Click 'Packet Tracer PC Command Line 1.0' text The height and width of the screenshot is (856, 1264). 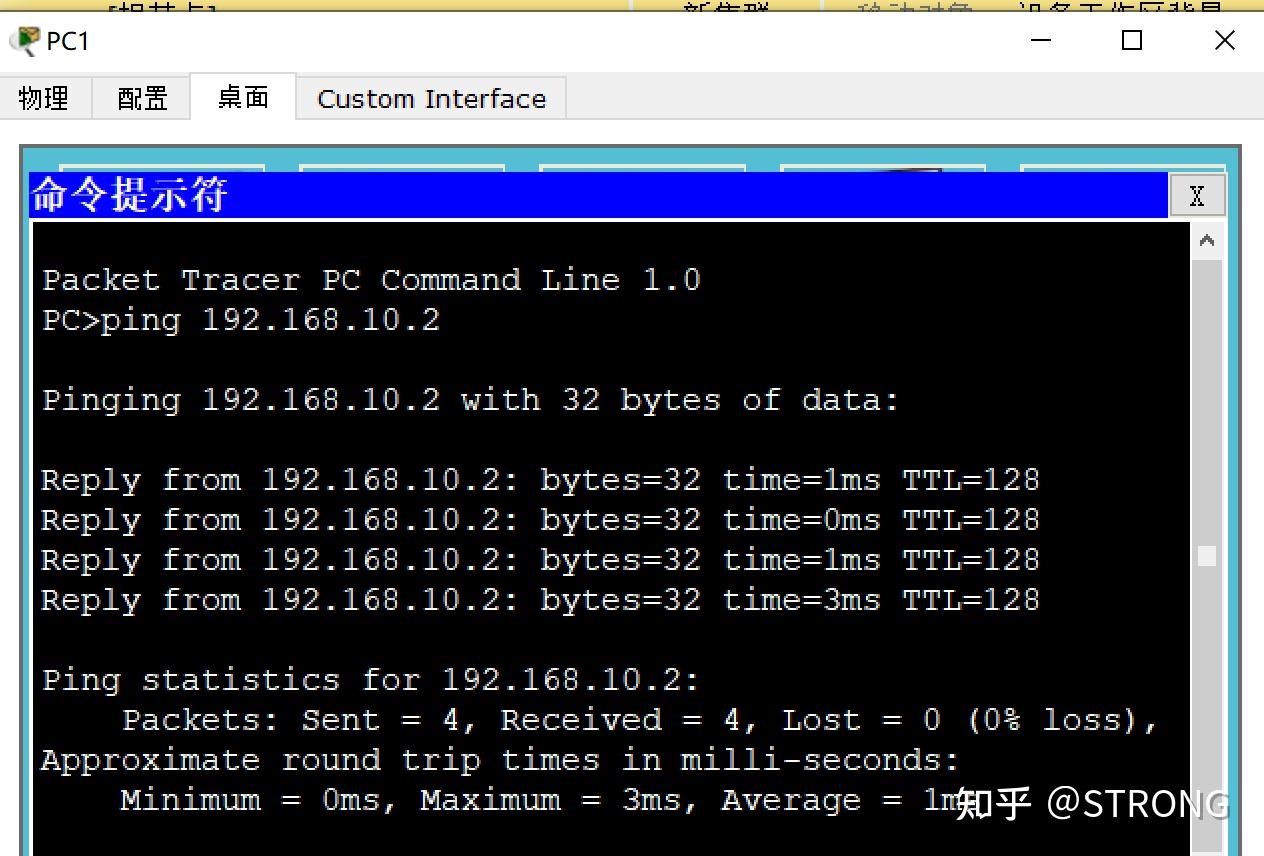point(371,280)
